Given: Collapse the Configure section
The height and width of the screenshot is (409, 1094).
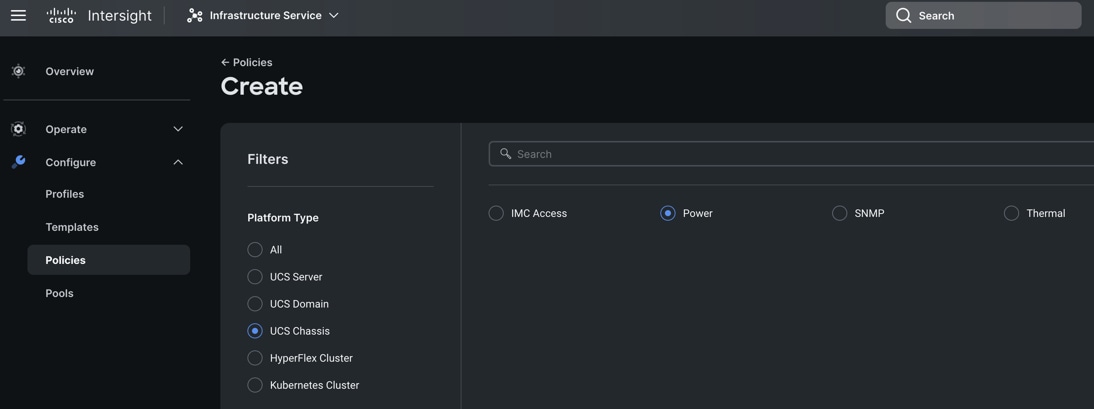Looking at the screenshot, I should [x=178, y=162].
